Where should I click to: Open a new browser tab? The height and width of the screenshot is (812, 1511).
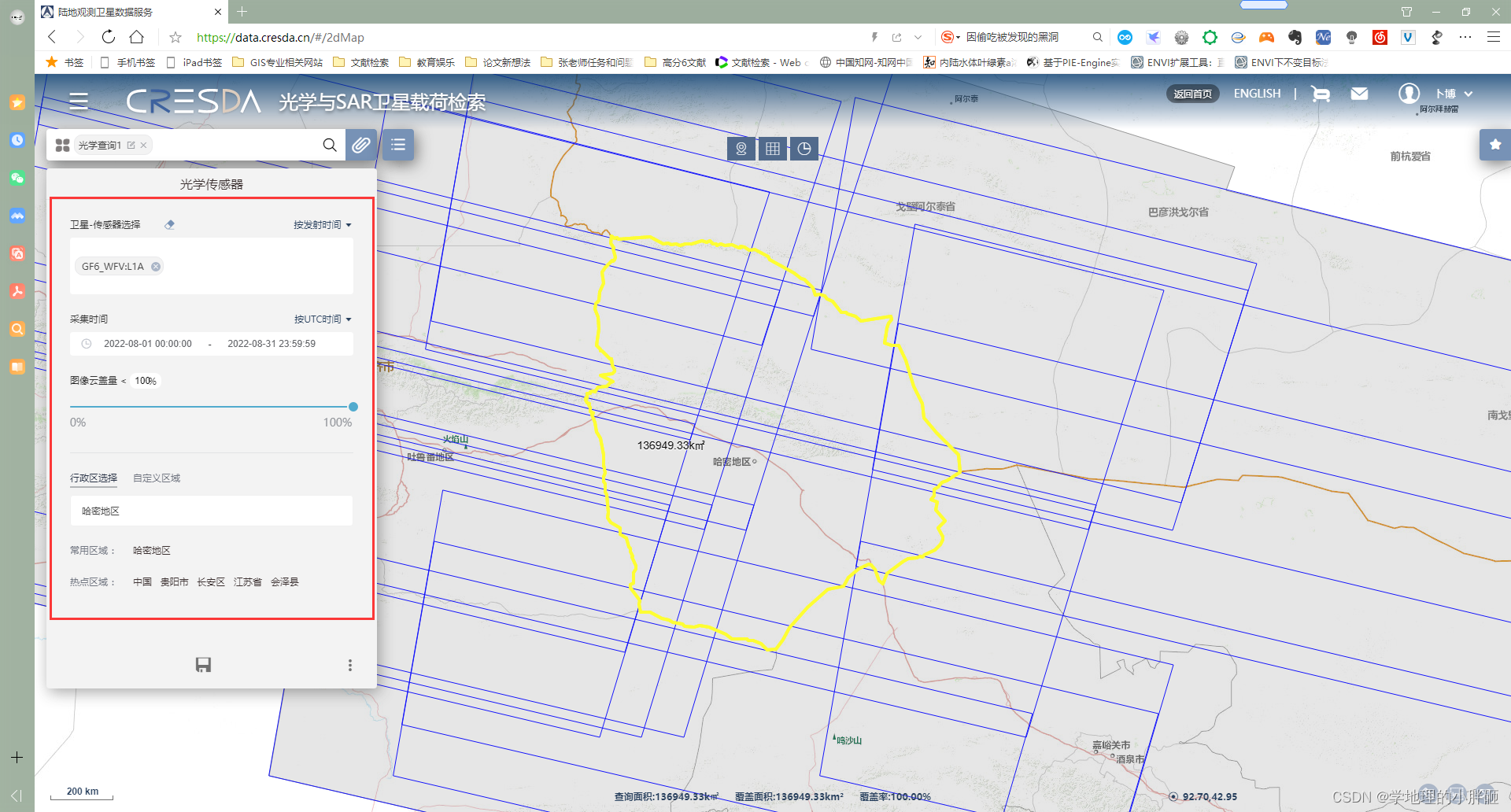242,12
